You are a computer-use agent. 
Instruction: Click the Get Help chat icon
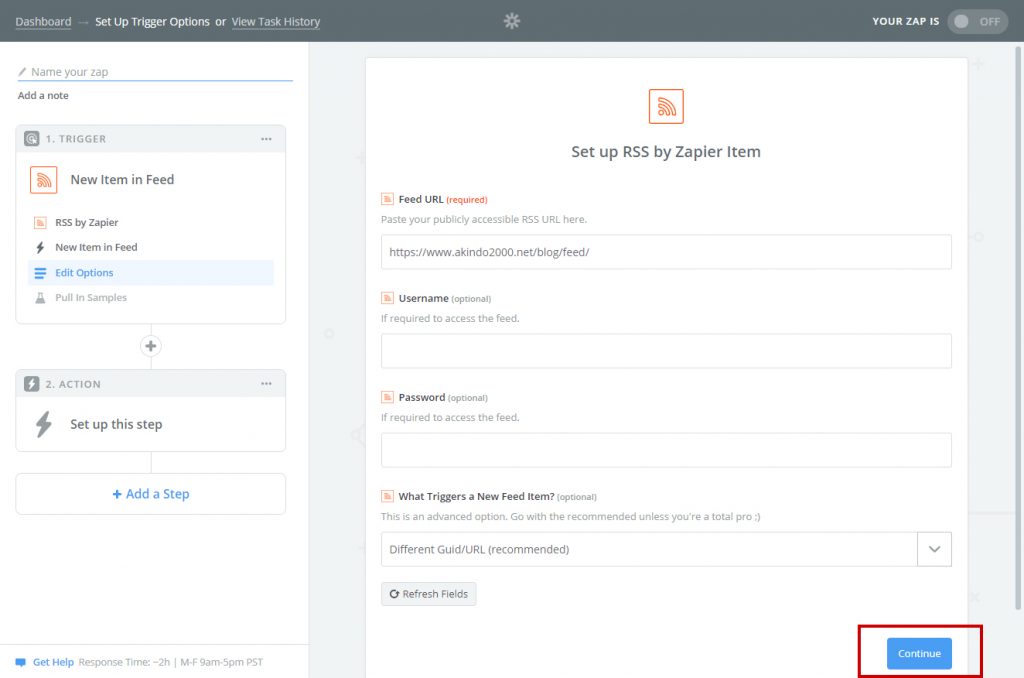pyautogui.click(x=20, y=662)
